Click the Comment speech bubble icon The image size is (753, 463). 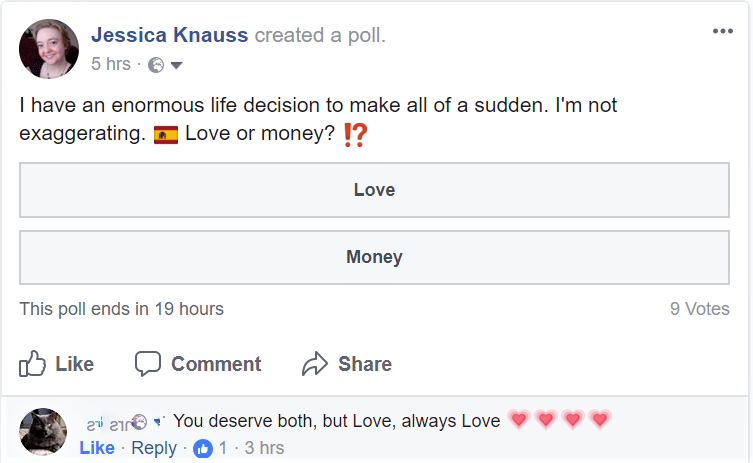pos(148,363)
